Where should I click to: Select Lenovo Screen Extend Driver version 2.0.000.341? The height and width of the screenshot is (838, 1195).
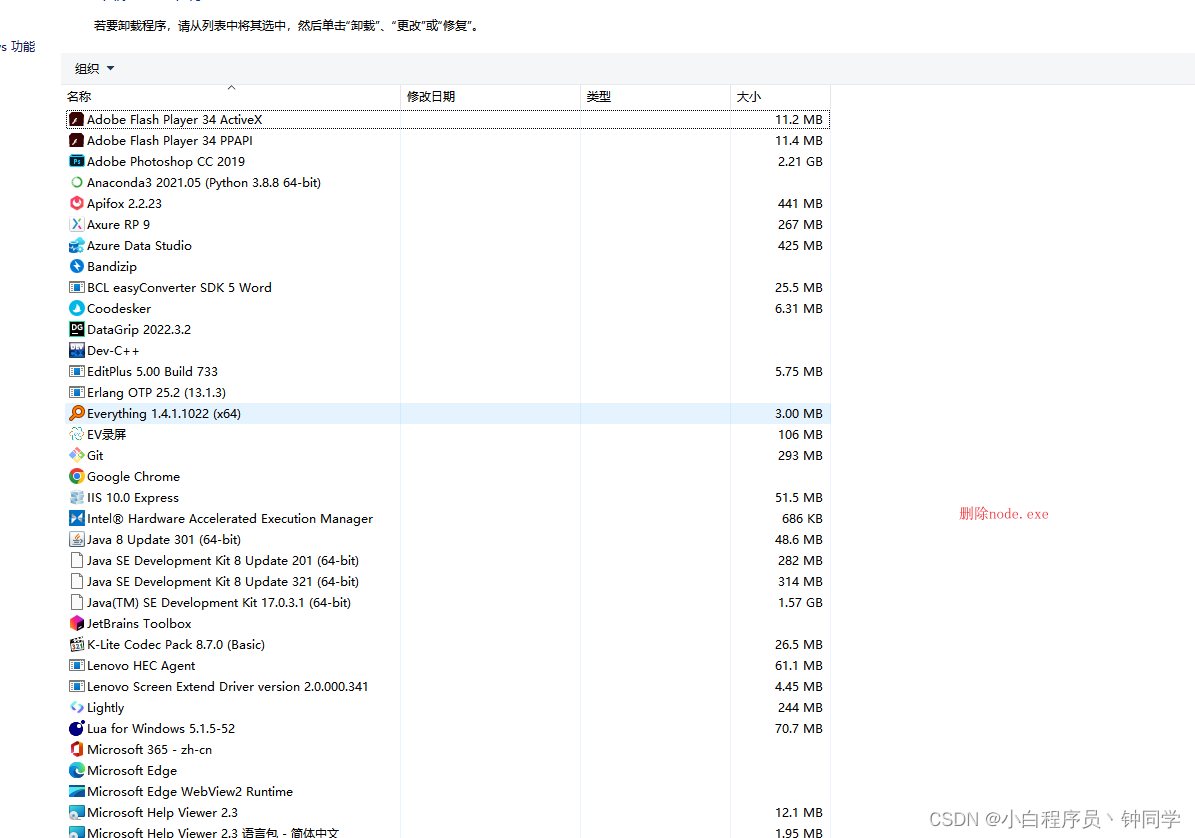(x=448, y=686)
